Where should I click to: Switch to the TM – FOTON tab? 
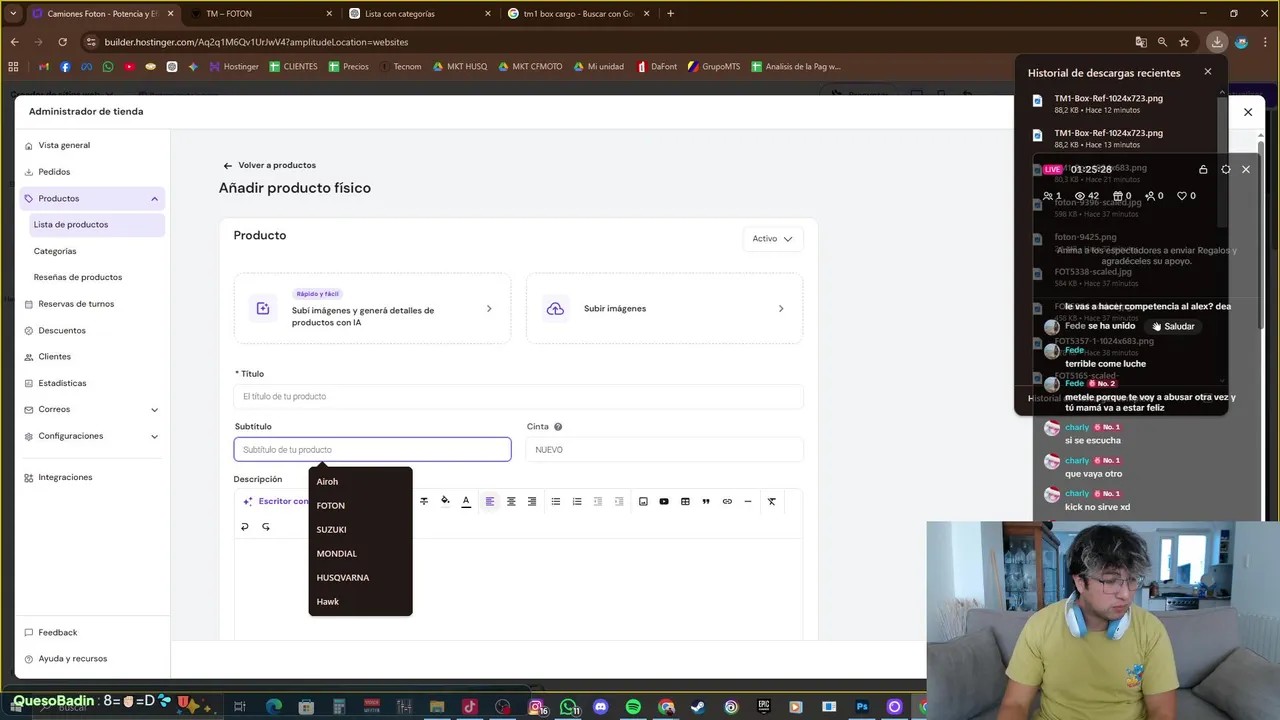[x=260, y=14]
